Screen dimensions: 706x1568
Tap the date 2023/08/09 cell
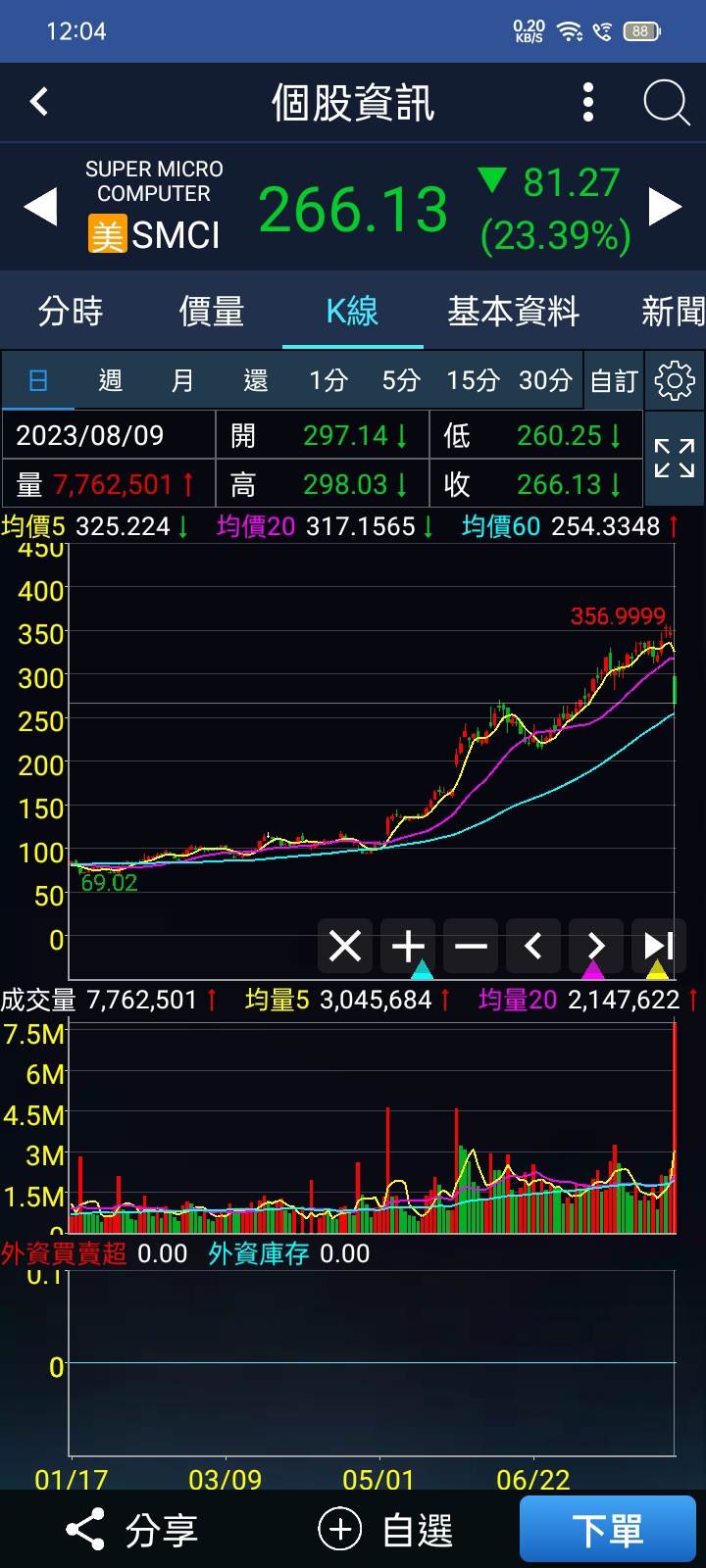[109, 435]
